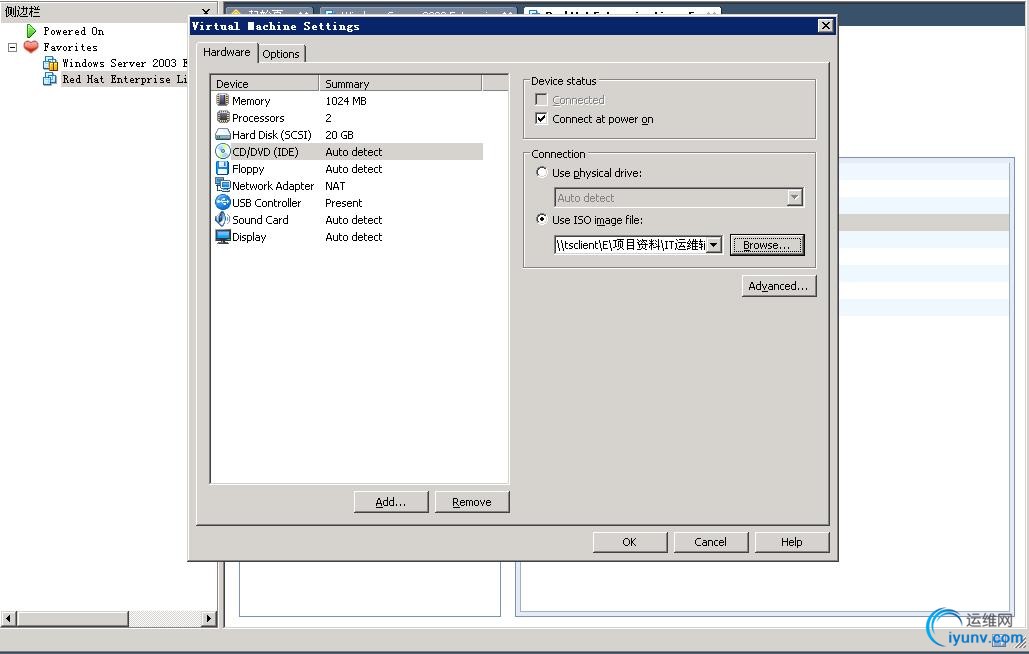
Task: Select the Sound Card speaker icon
Action: pos(222,220)
